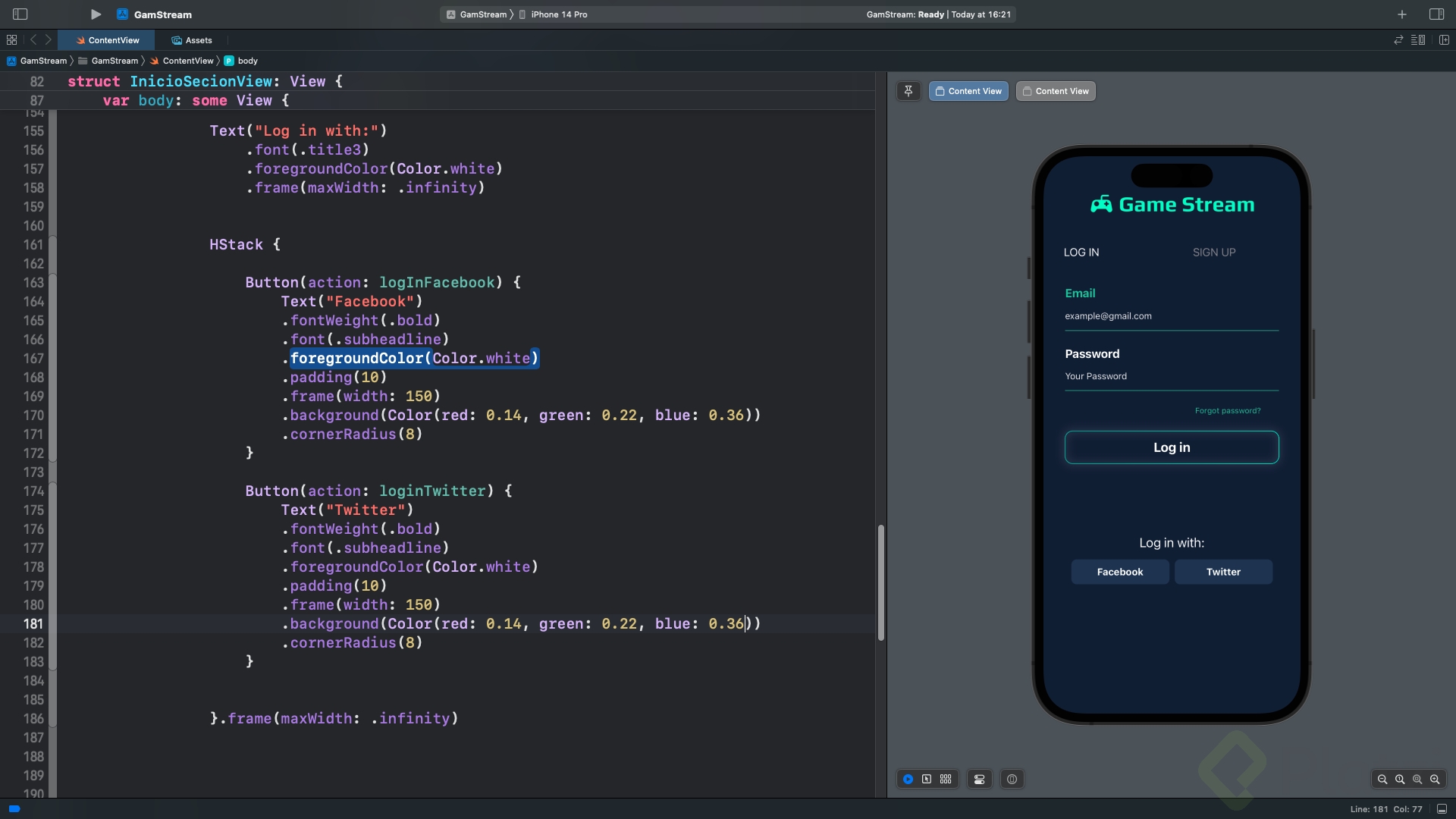Zoom preview to 100 percent

(1400, 779)
